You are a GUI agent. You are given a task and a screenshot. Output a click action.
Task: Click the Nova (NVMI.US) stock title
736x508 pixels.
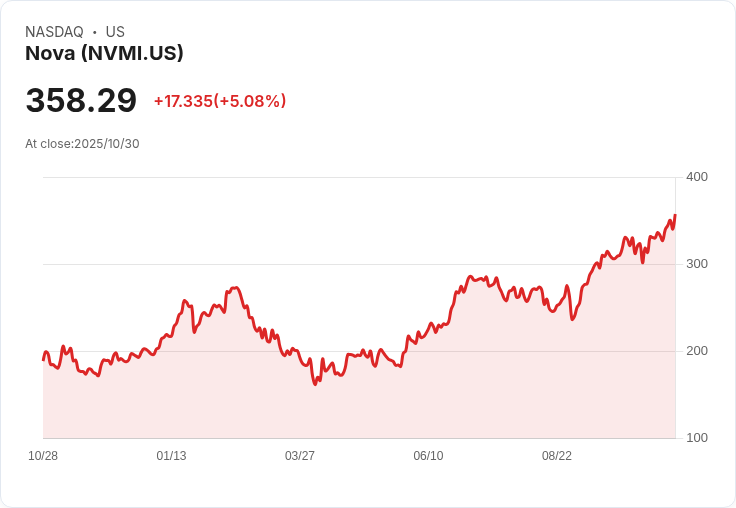(104, 54)
